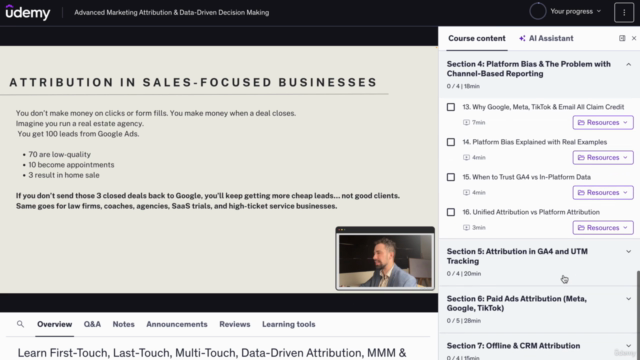
Task: Open lecture 16 Unified Attribution title
Action: point(531,212)
